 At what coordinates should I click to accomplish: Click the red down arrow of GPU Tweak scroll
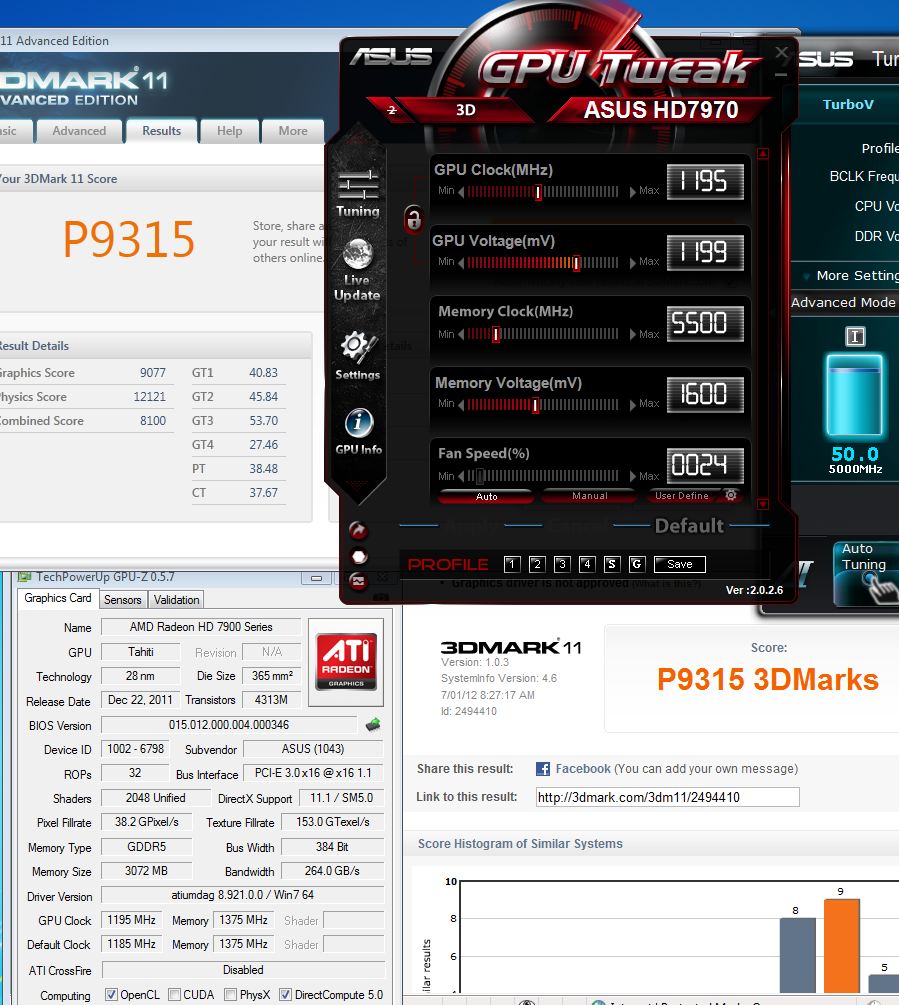(763, 504)
